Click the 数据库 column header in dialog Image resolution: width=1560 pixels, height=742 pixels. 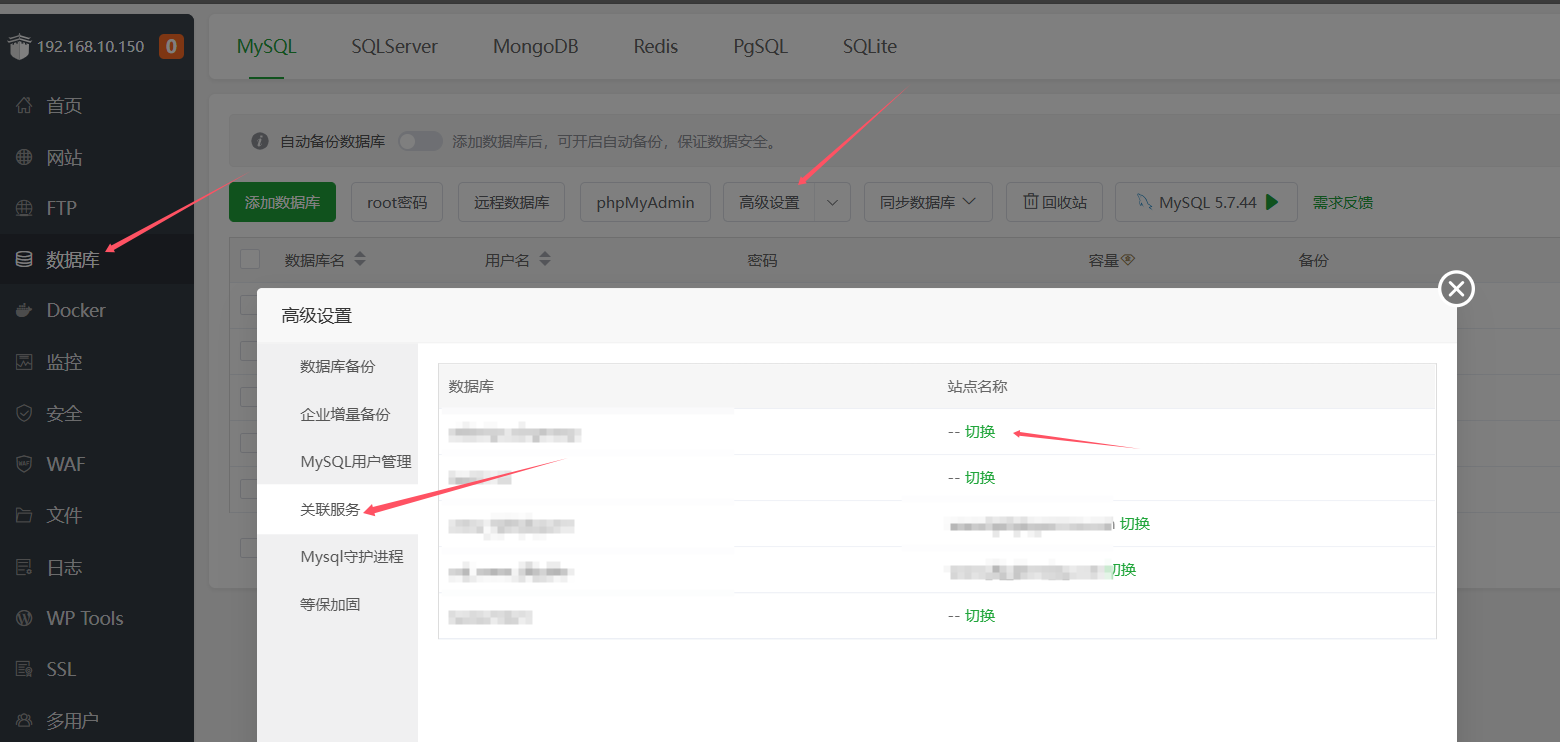(471, 386)
